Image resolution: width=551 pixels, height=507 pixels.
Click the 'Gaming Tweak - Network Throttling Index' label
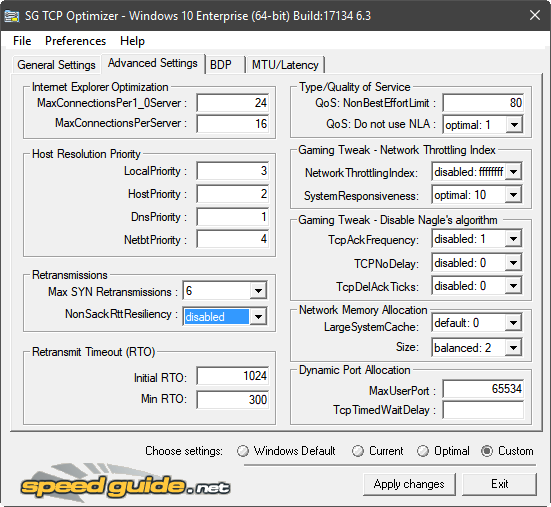coord(397,150)
